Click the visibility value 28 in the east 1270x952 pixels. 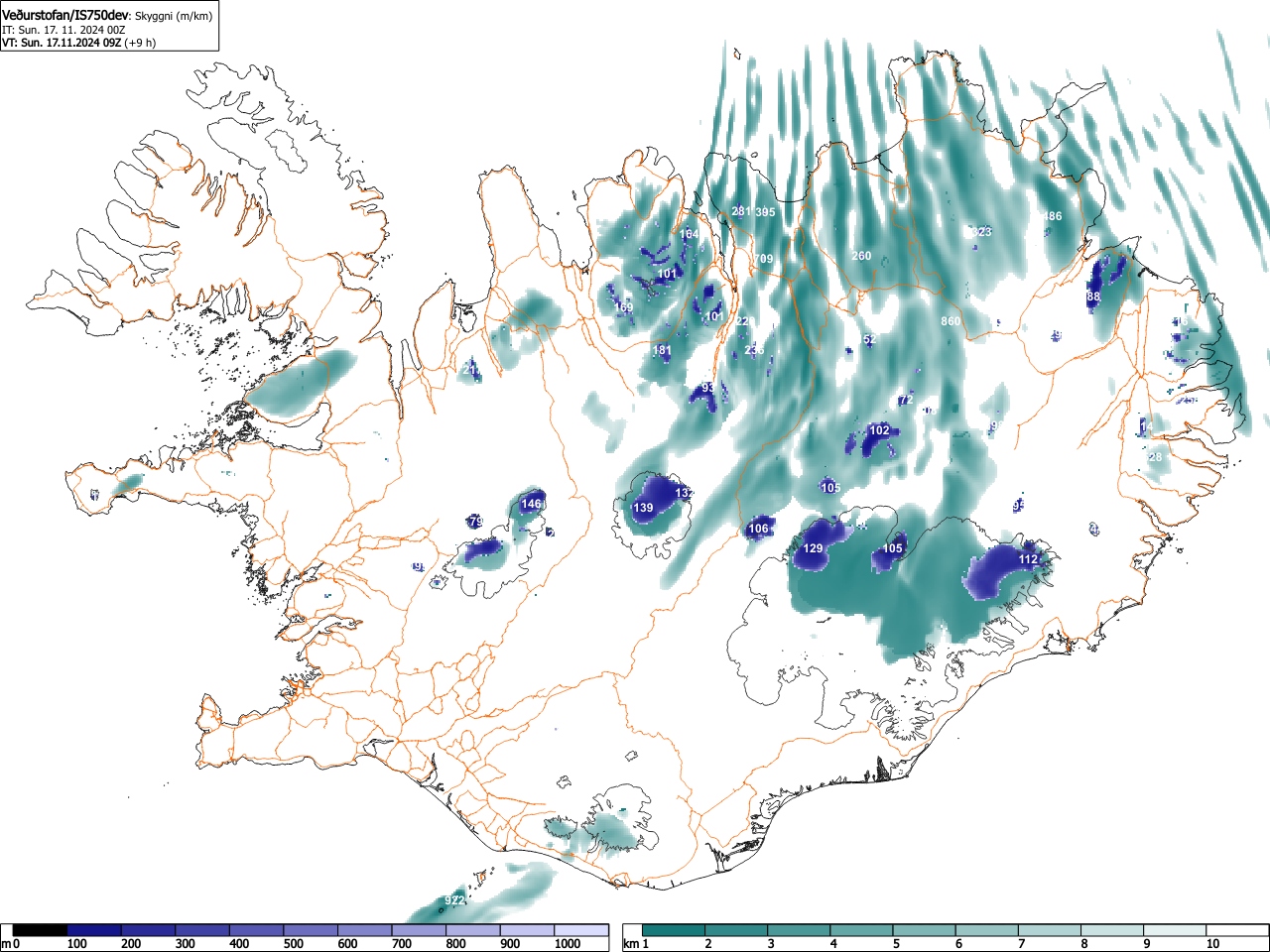pos(1155,457)
